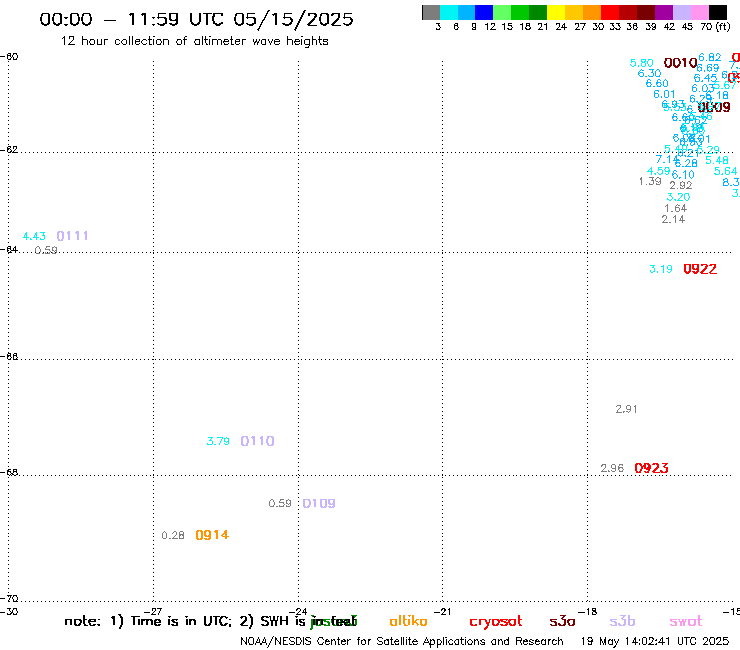
Task: Click the '0.59' value on the -64 line
Action: point(46,250)
